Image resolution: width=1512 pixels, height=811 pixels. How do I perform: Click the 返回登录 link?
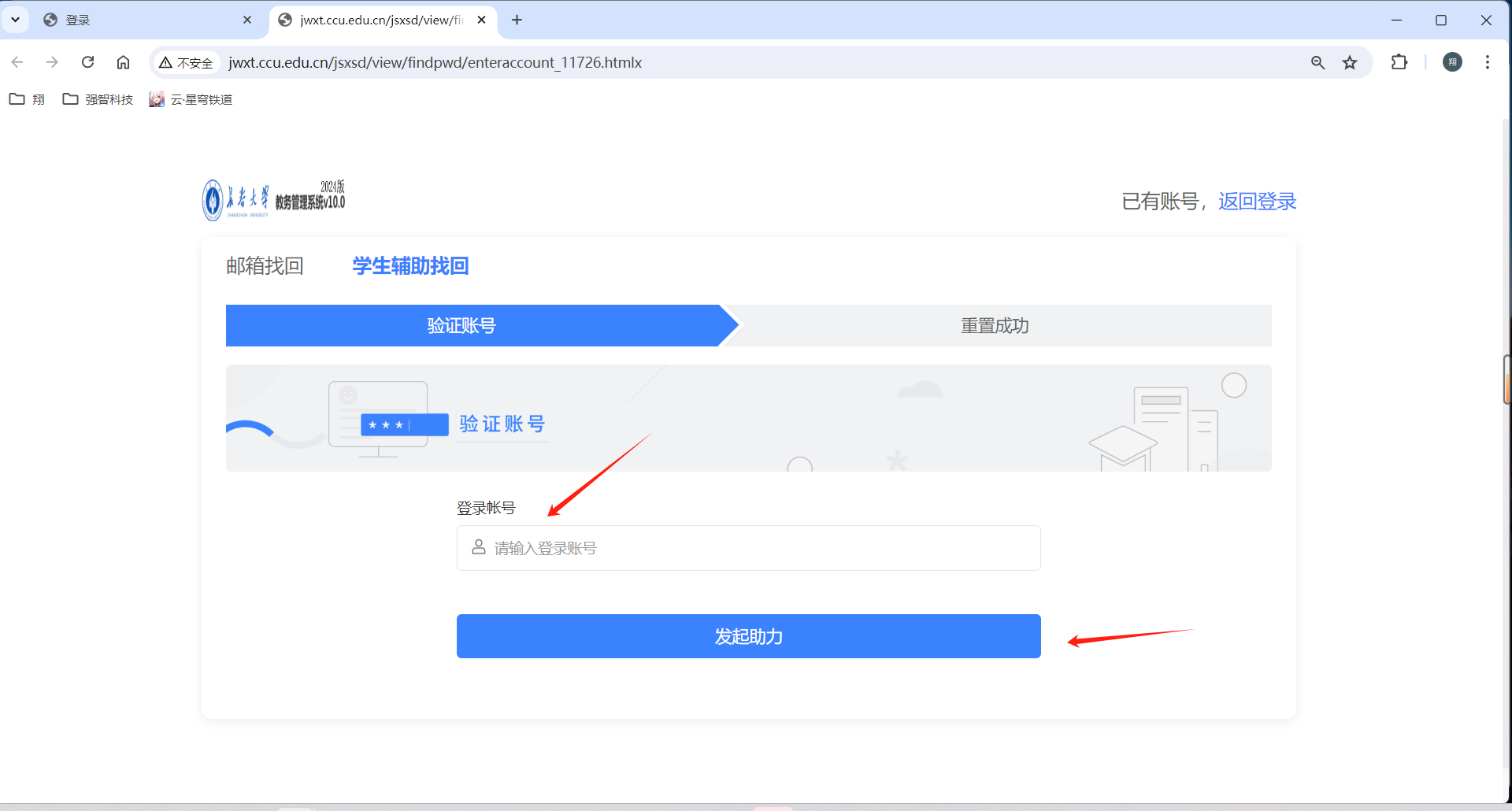coord(1257,202)
